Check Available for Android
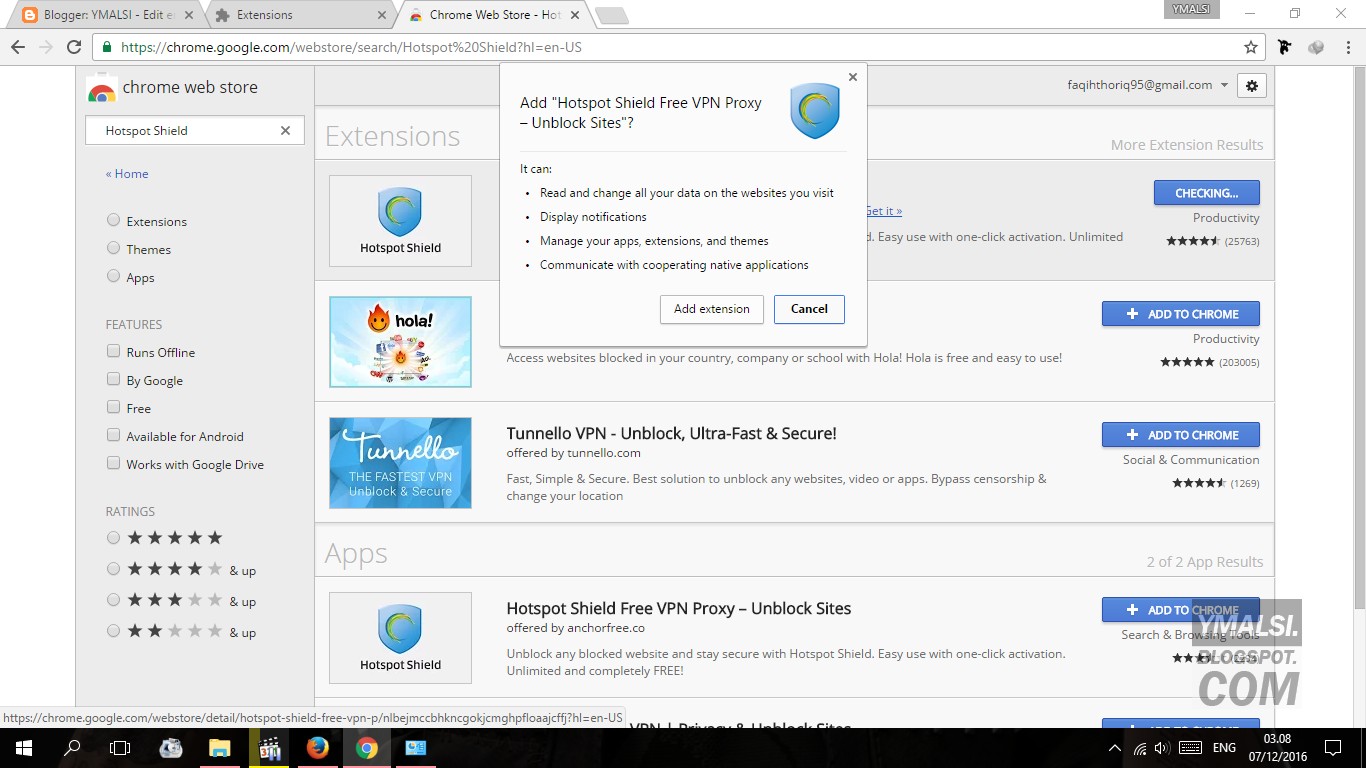The image size is (1366, 768). [113, 435]
